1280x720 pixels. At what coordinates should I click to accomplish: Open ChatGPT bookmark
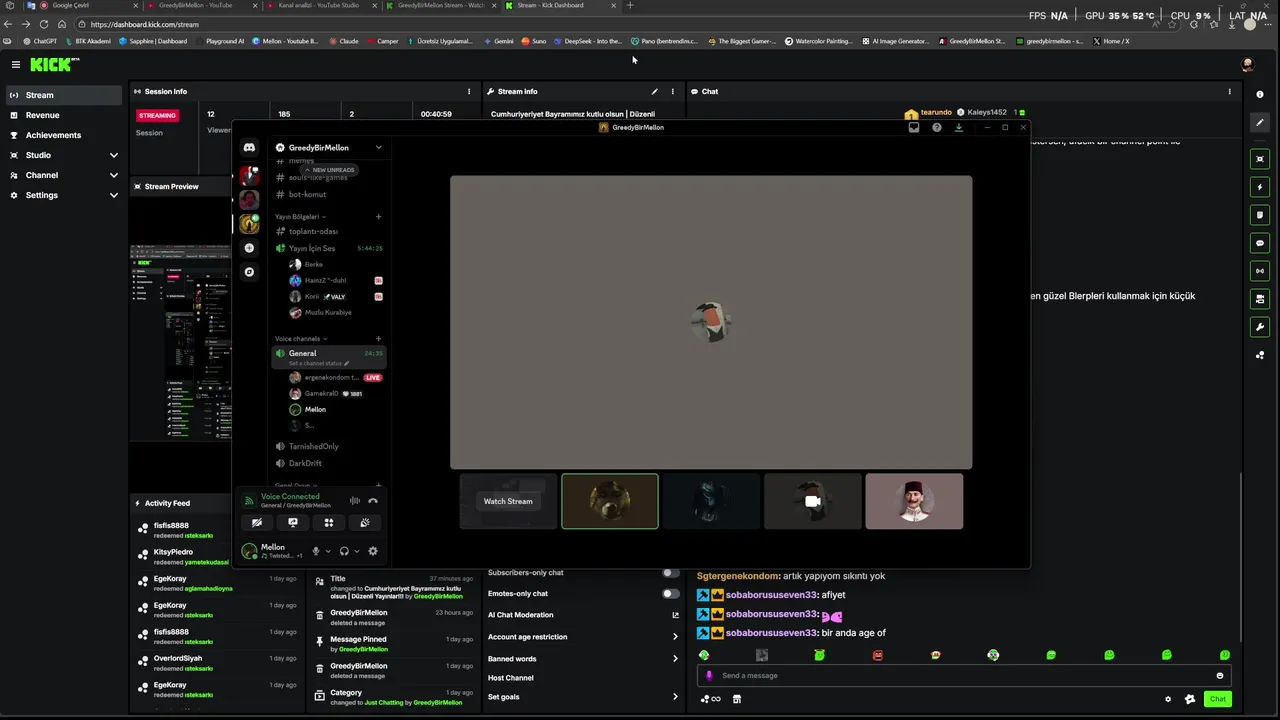(40, 41)
